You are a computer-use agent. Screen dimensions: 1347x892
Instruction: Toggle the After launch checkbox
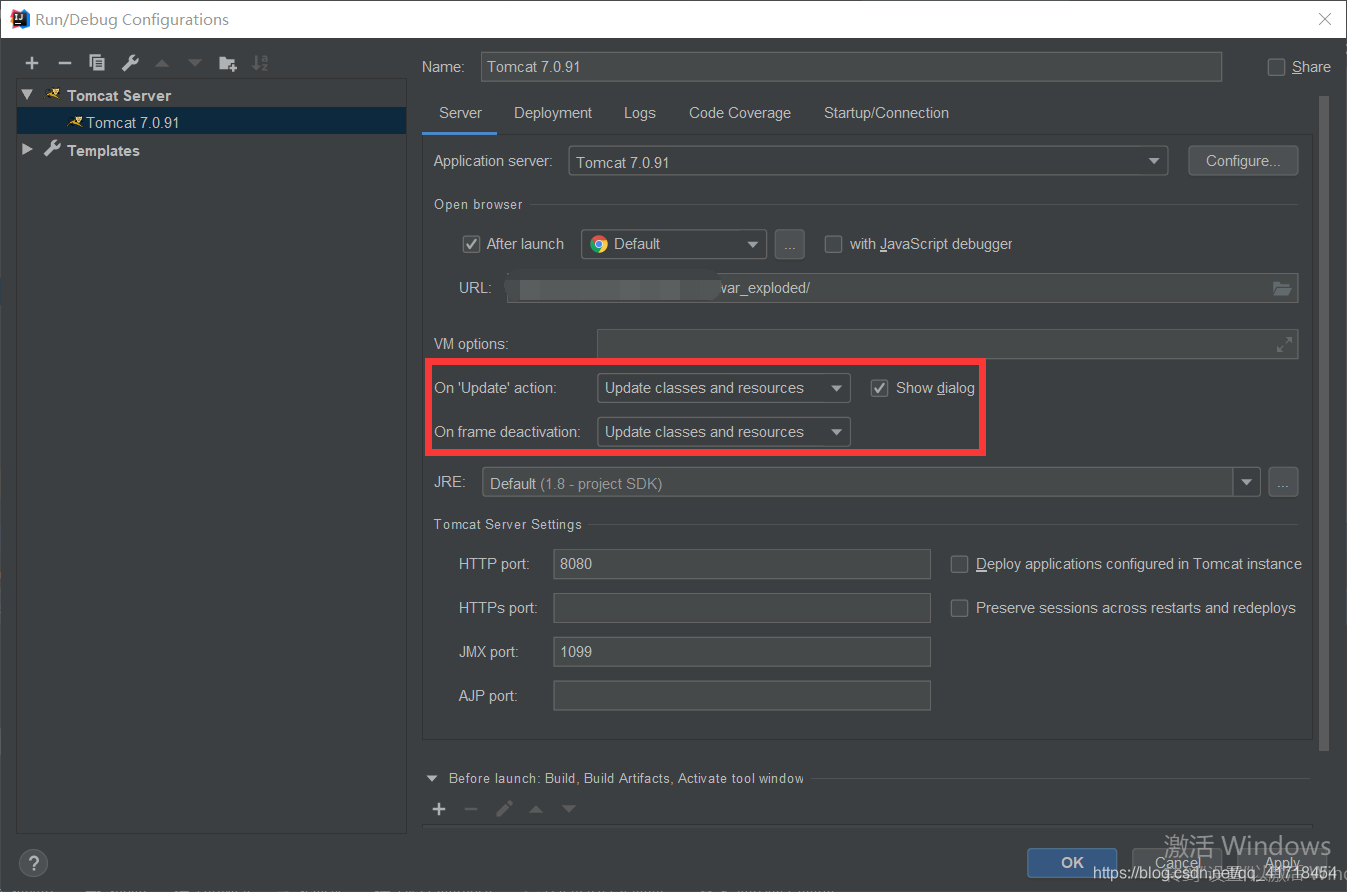471,244
